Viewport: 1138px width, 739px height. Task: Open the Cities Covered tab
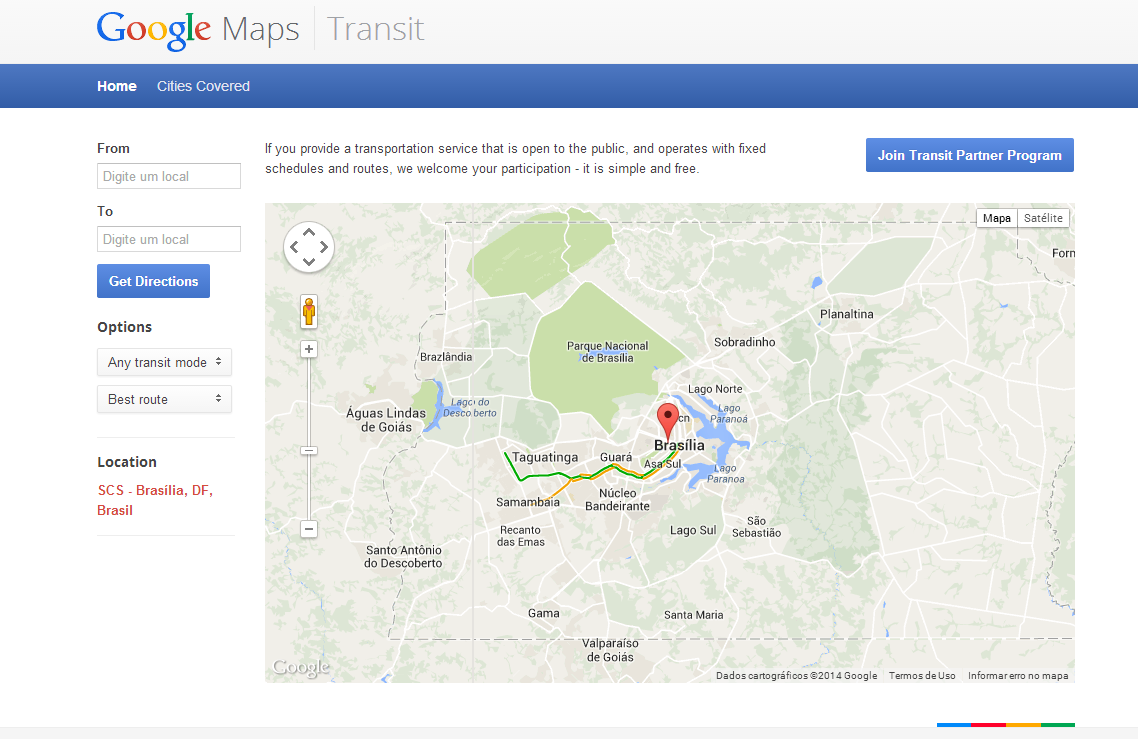pos(203,86)
